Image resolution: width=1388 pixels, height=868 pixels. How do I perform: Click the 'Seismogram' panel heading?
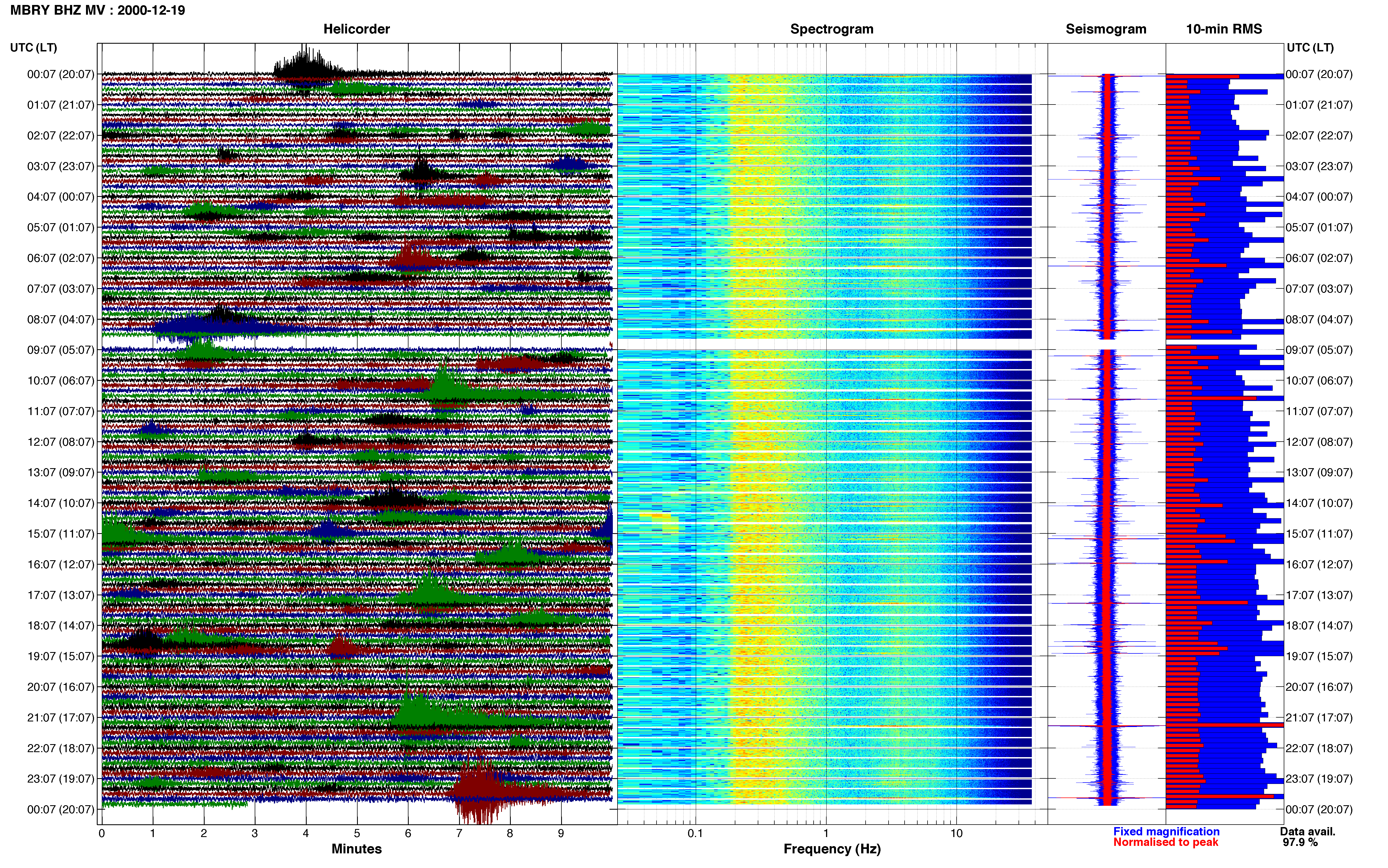tap(1106, 29)
